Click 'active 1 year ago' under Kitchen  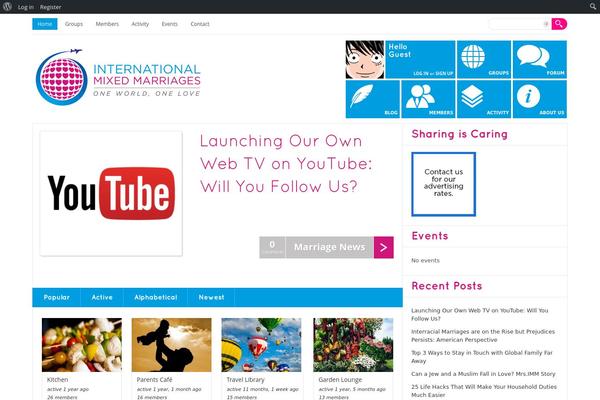click(x=68, y=389)
